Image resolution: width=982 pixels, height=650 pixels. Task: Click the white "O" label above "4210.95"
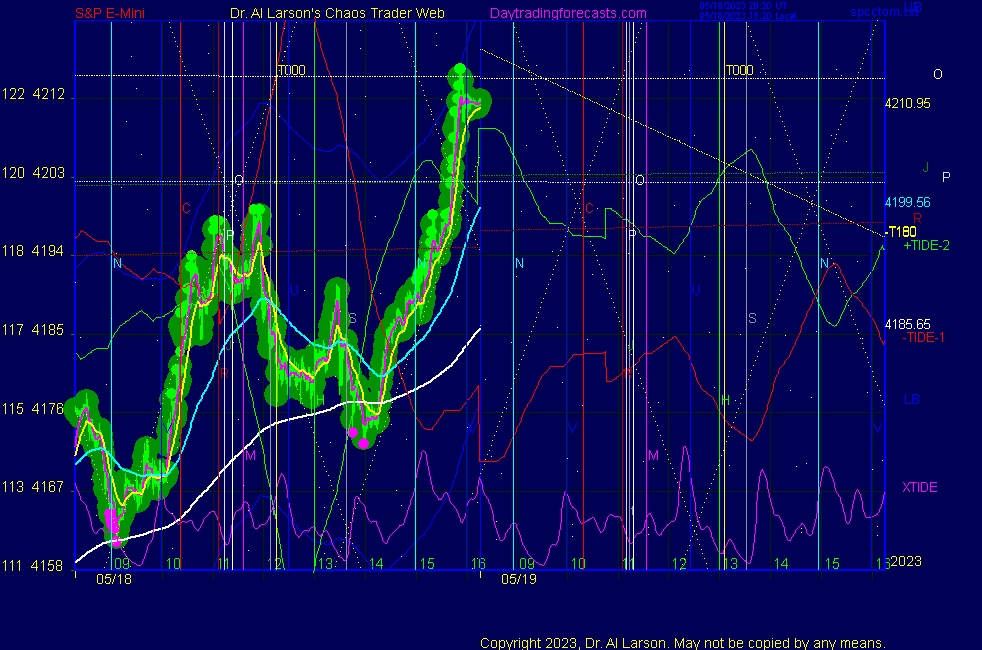[938, 75]
